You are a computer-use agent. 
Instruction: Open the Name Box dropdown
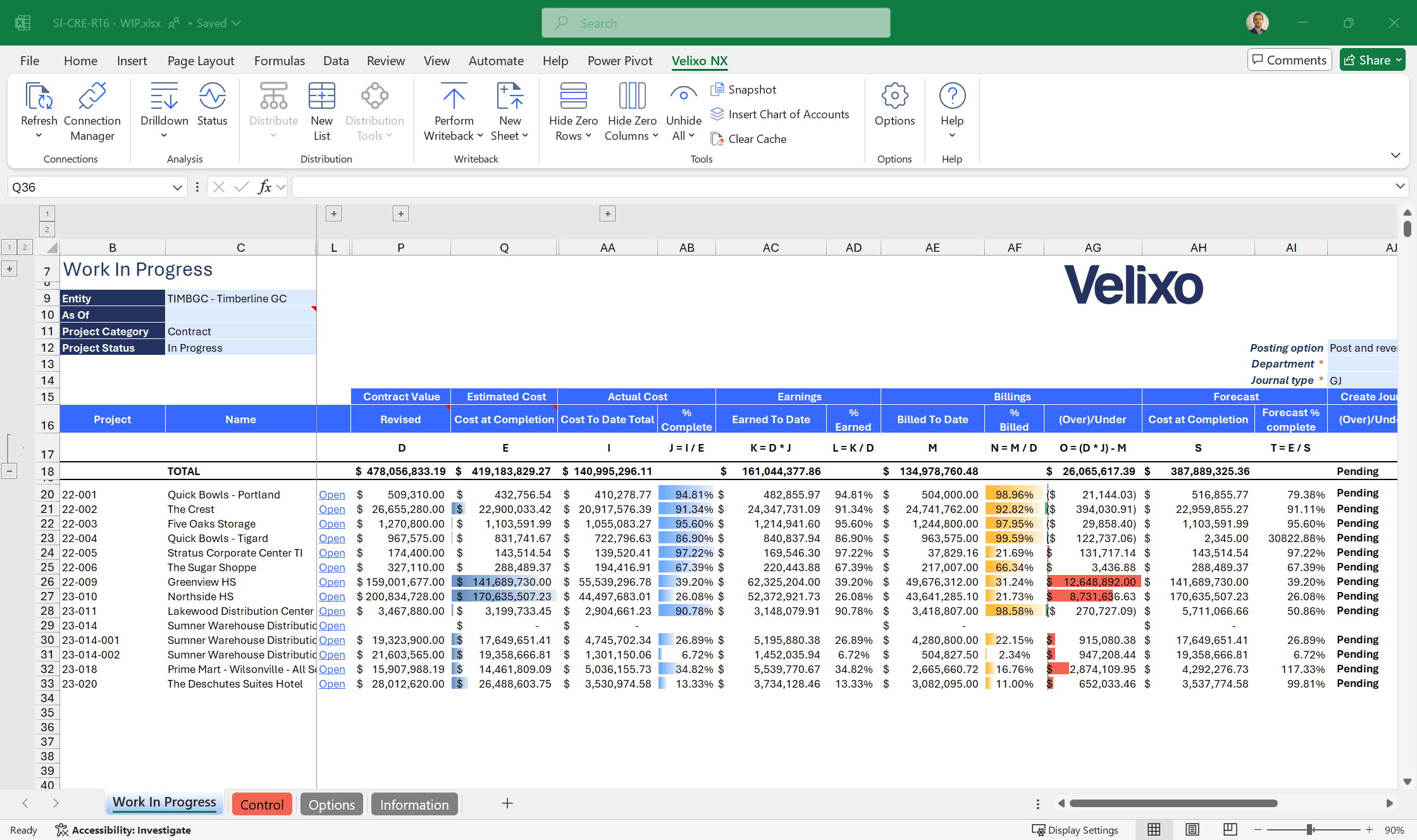(x=177, y=187)
